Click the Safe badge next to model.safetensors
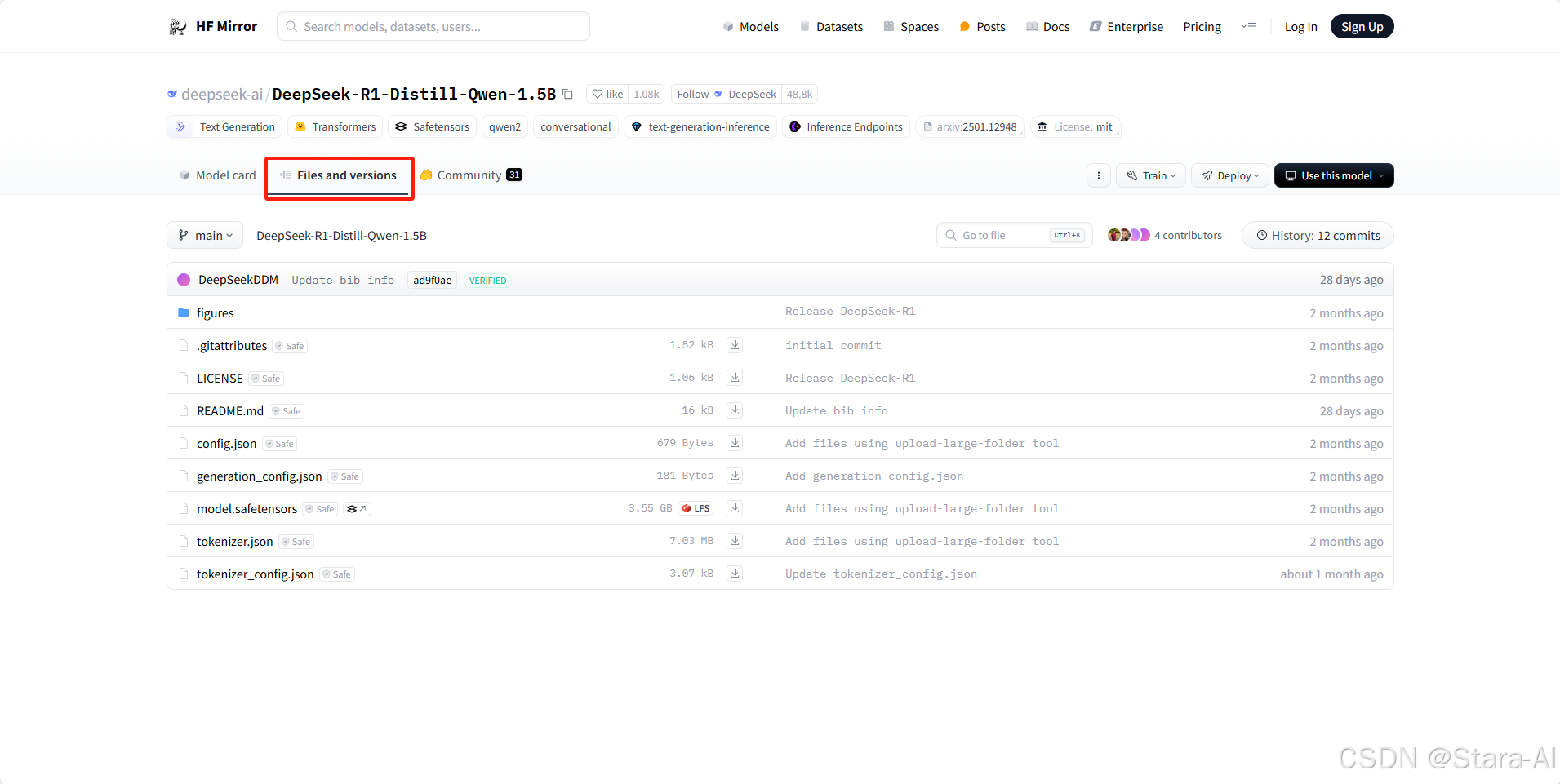 pos(321,509)
